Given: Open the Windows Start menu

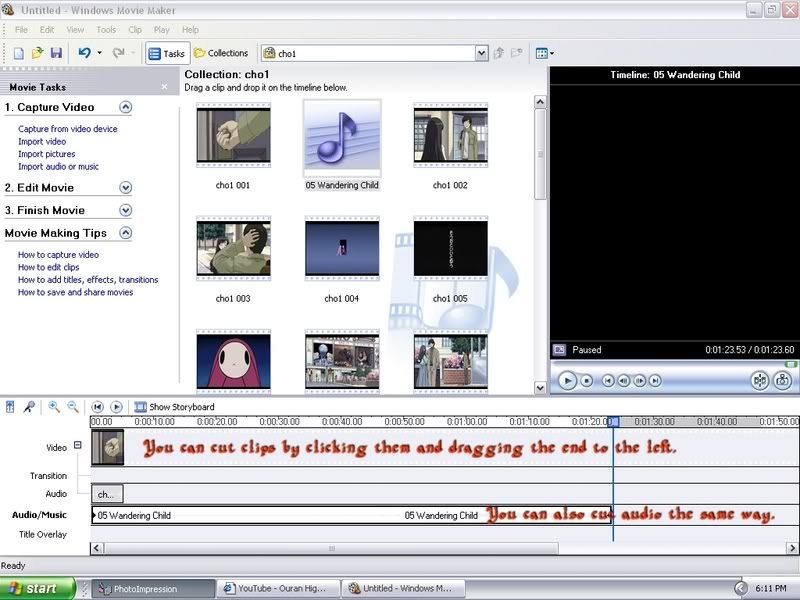Looking at the screenshot, I should coord(37,588).
